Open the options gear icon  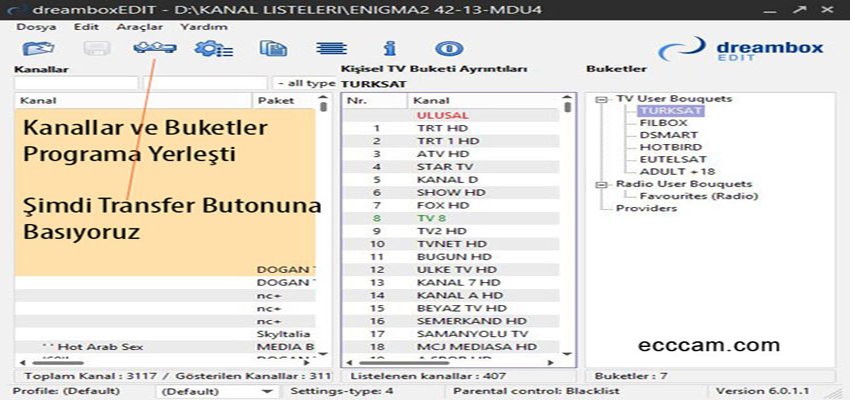coord(214,49)
